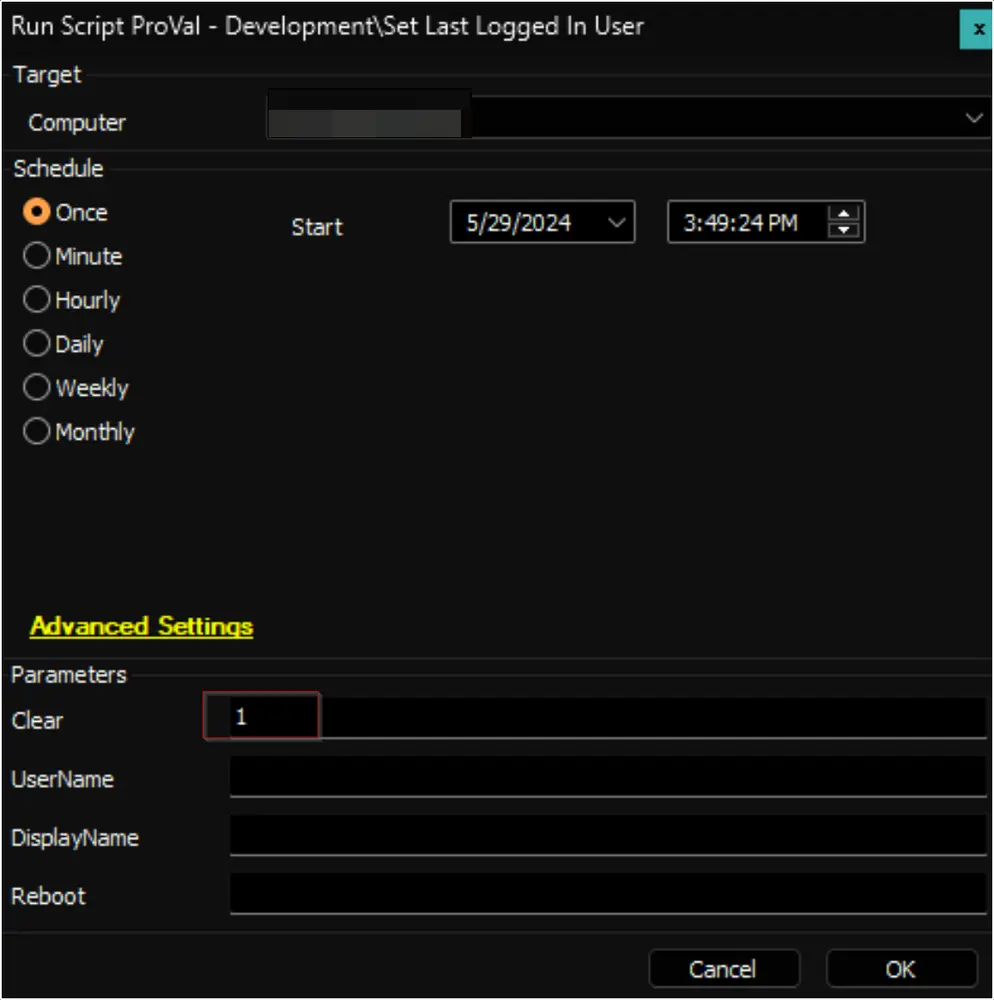
Task: Cancel the Run Script dialog
Action: (x=724, y=969)
